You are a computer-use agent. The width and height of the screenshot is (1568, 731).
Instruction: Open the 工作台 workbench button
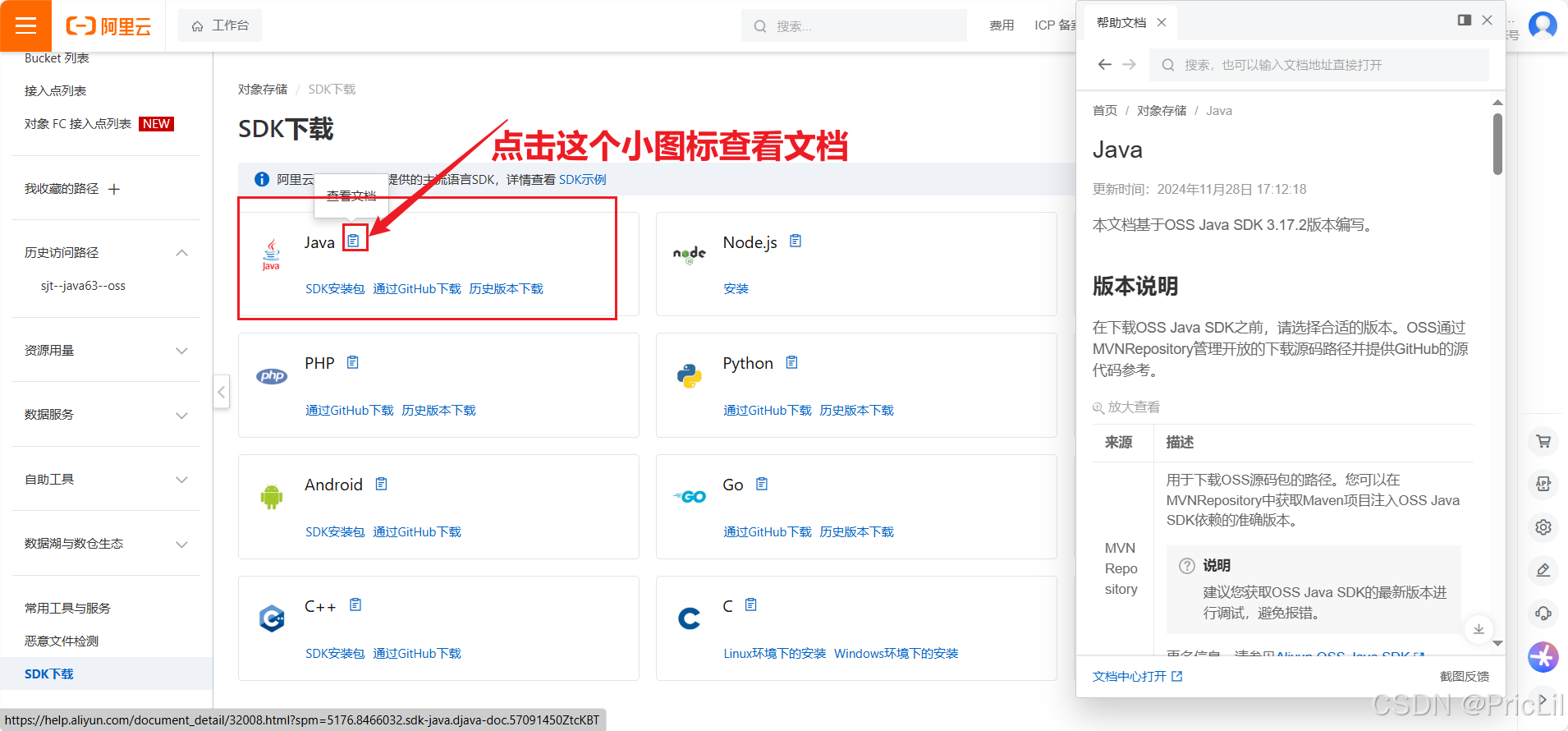pos(220,25)
